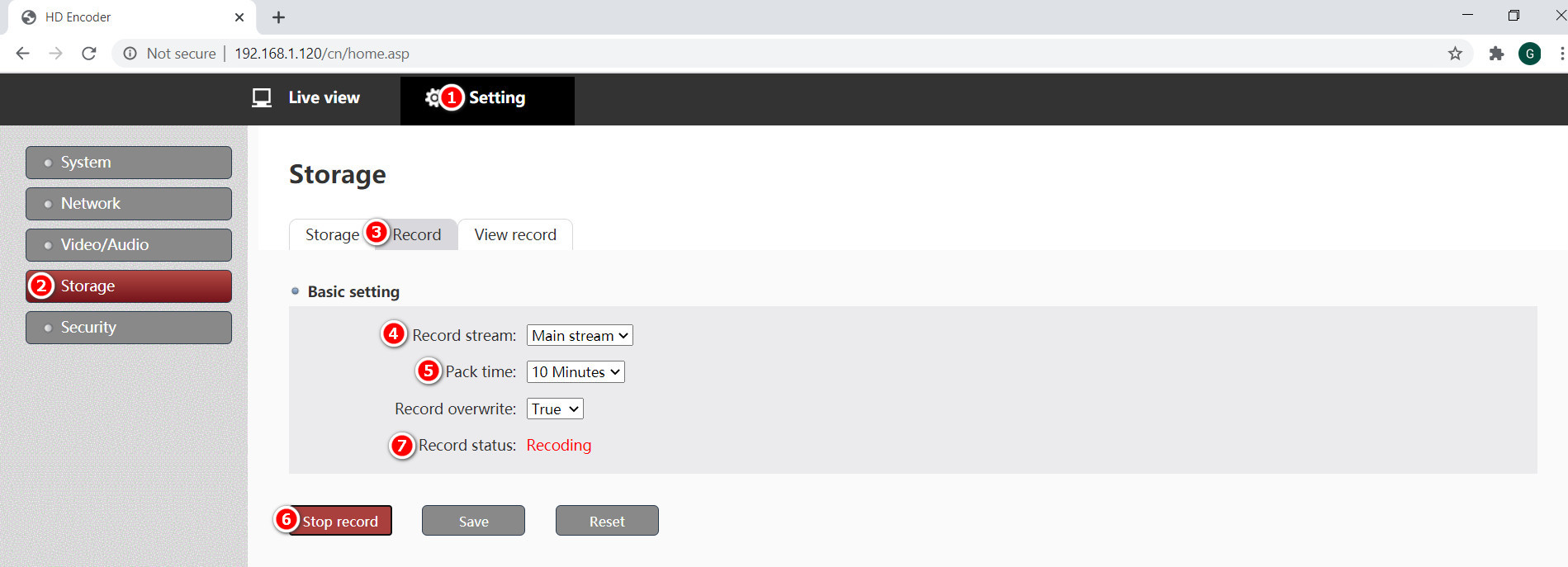Open the Setting tab

point(487,100)
